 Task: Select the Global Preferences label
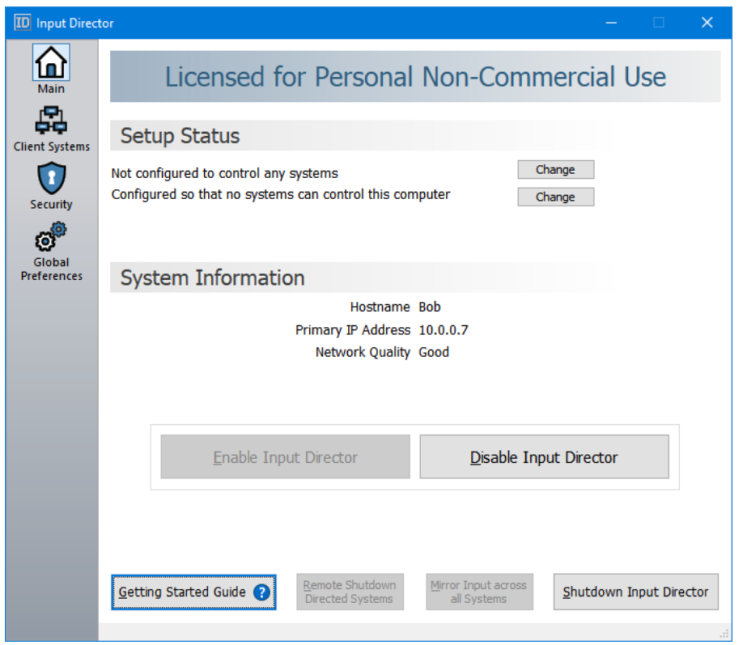(52, 269)
